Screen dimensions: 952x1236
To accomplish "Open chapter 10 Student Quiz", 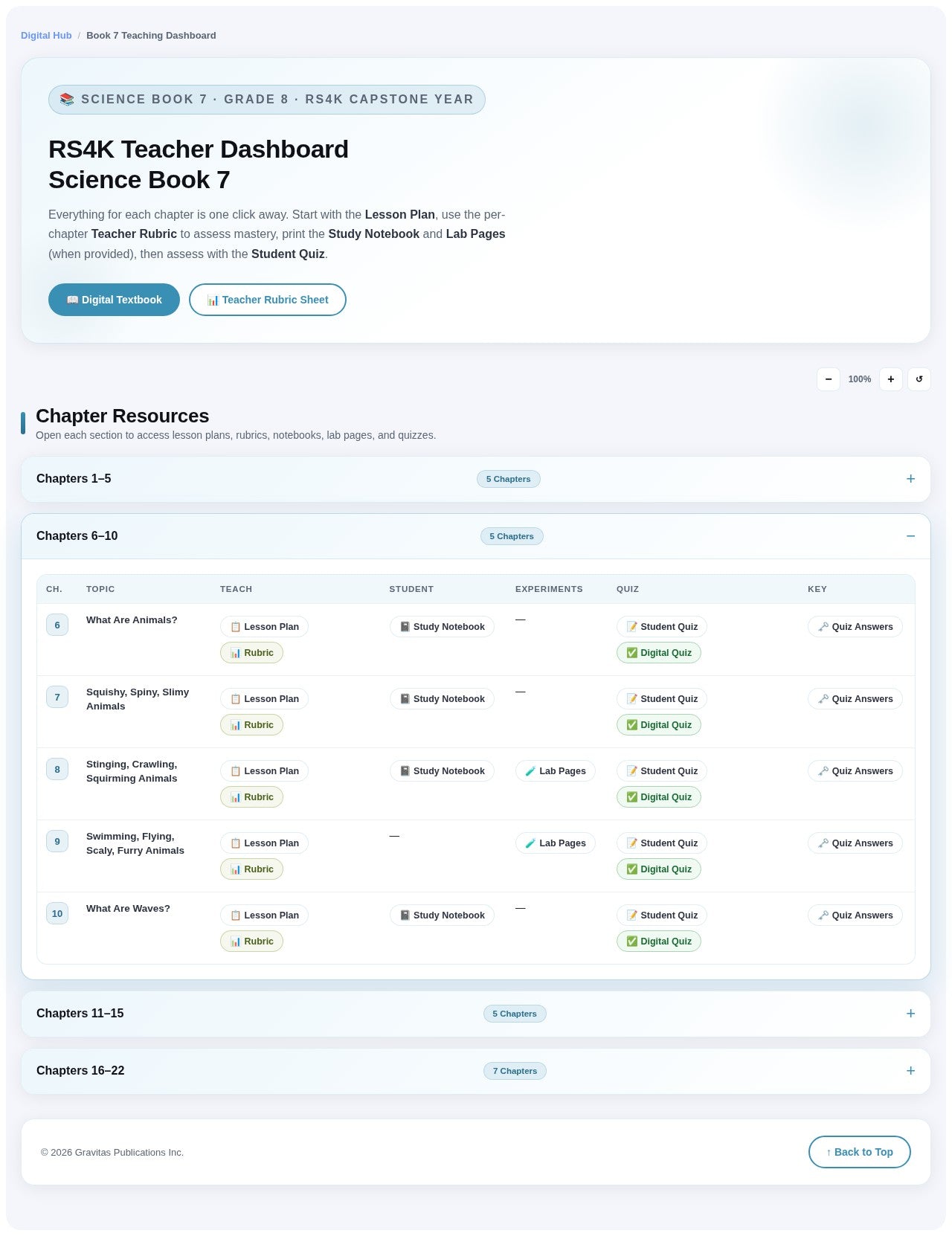I will point(662,915).
